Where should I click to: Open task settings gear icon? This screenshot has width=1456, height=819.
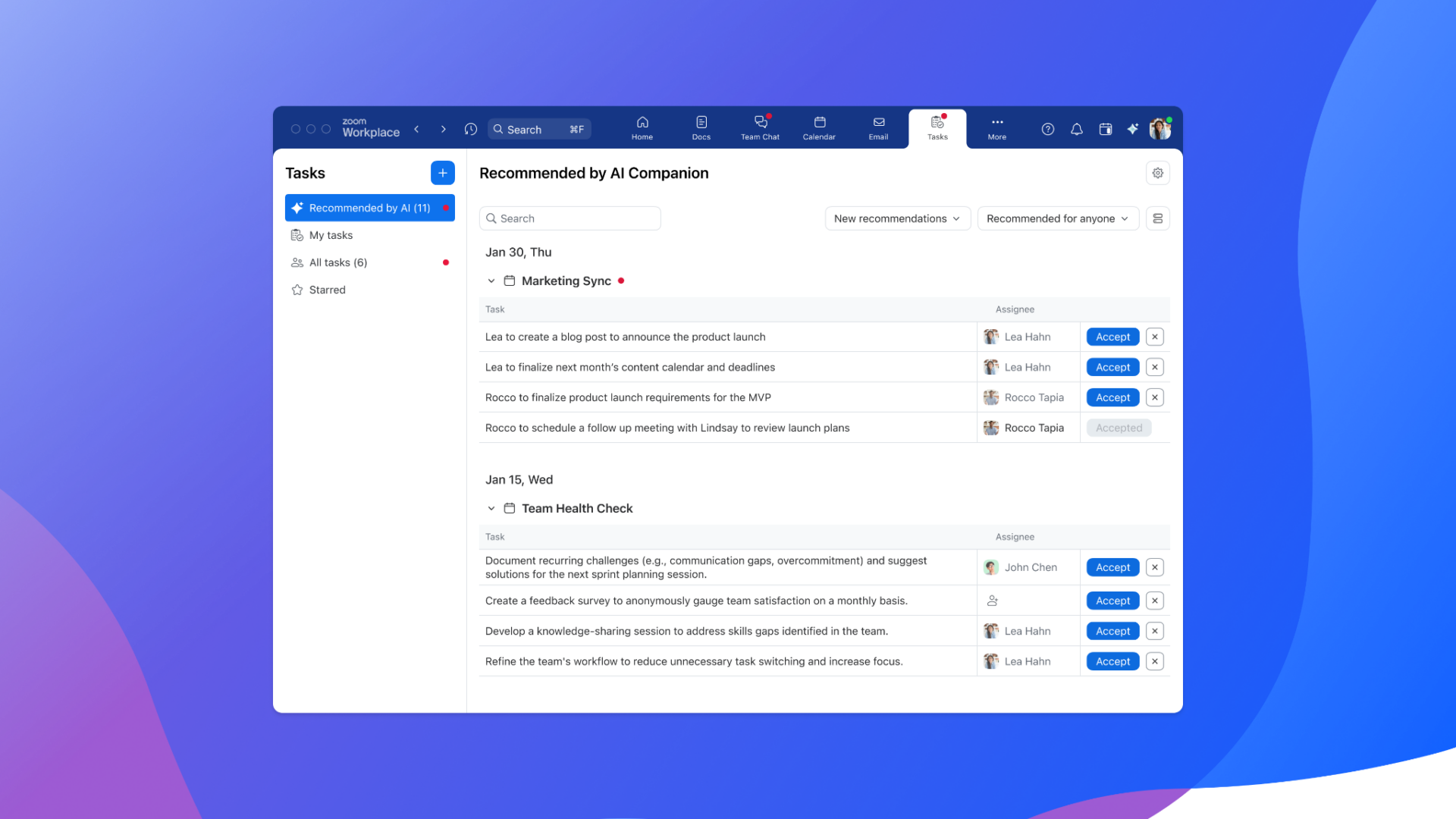(x=1157, y=173)
